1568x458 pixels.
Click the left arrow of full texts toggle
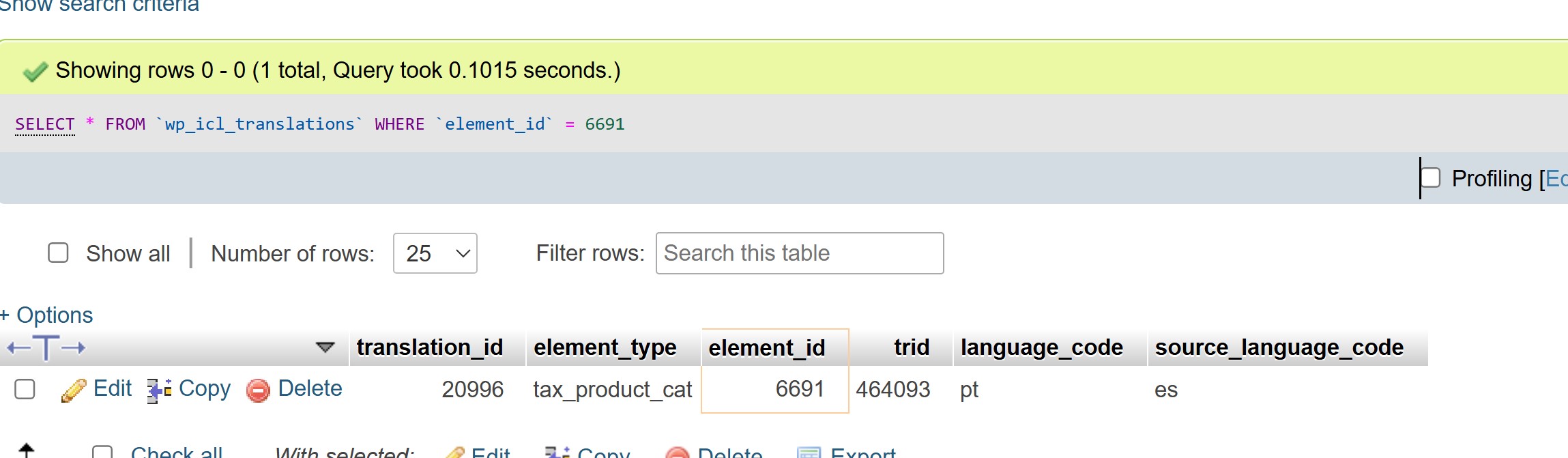(x=18, y=348)
